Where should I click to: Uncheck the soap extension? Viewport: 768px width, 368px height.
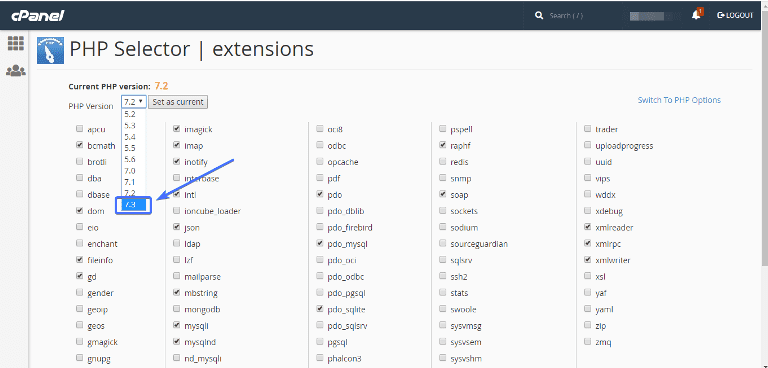click(443, 194)
